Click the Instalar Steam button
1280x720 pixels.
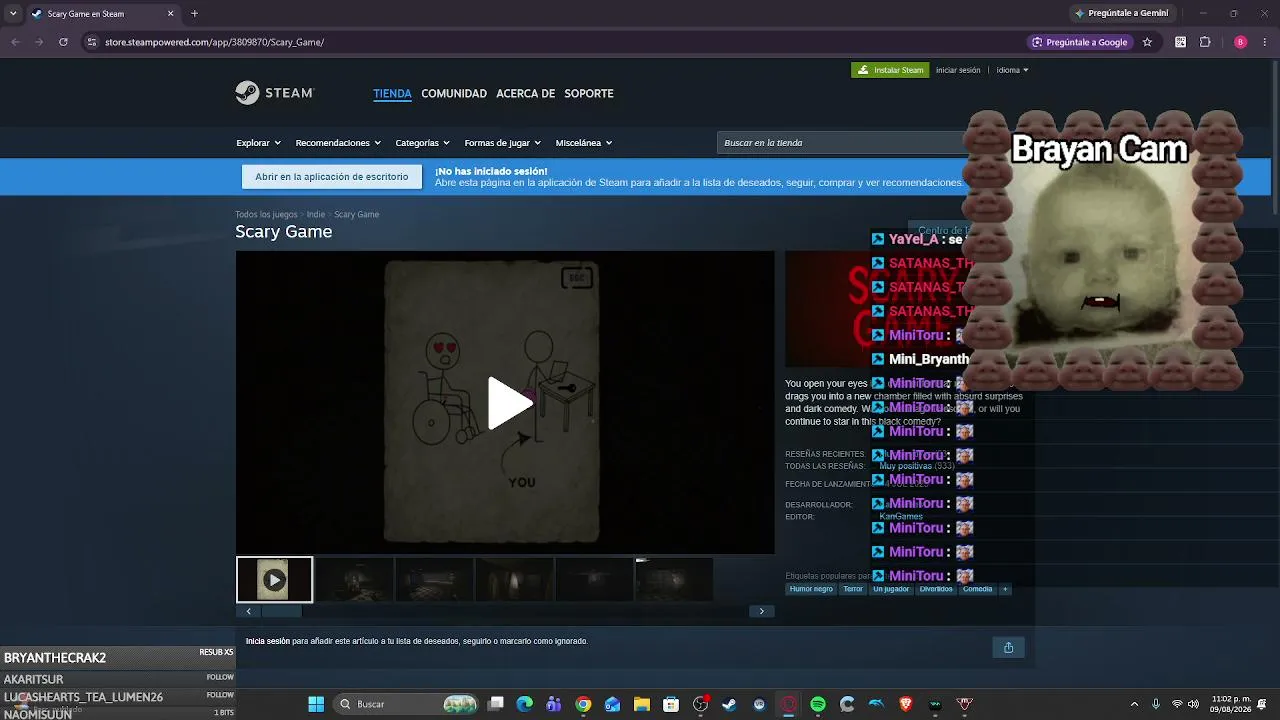point(889,70)
